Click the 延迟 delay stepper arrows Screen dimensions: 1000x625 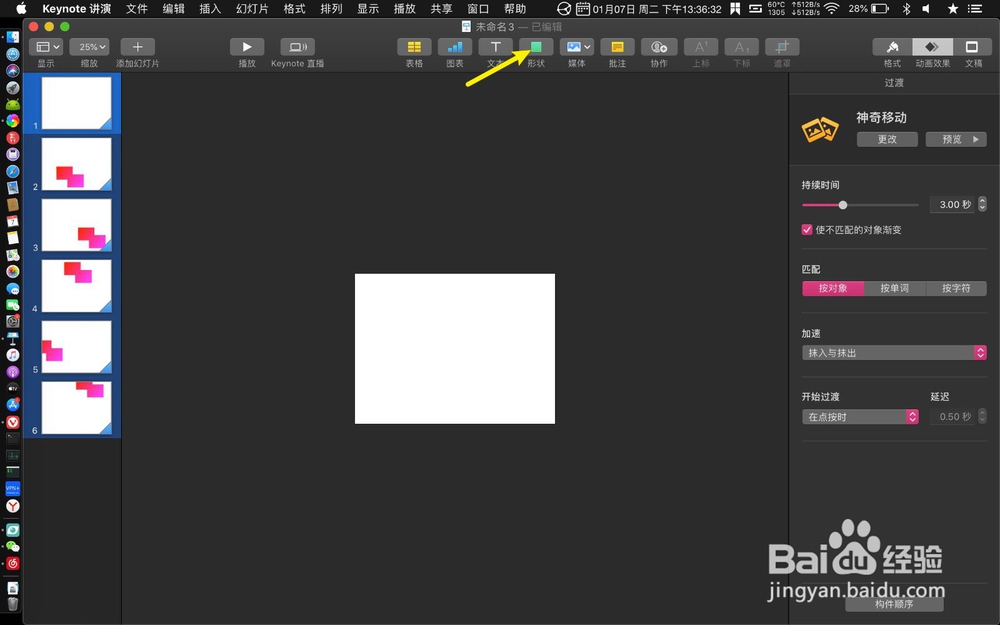[982, 416]
